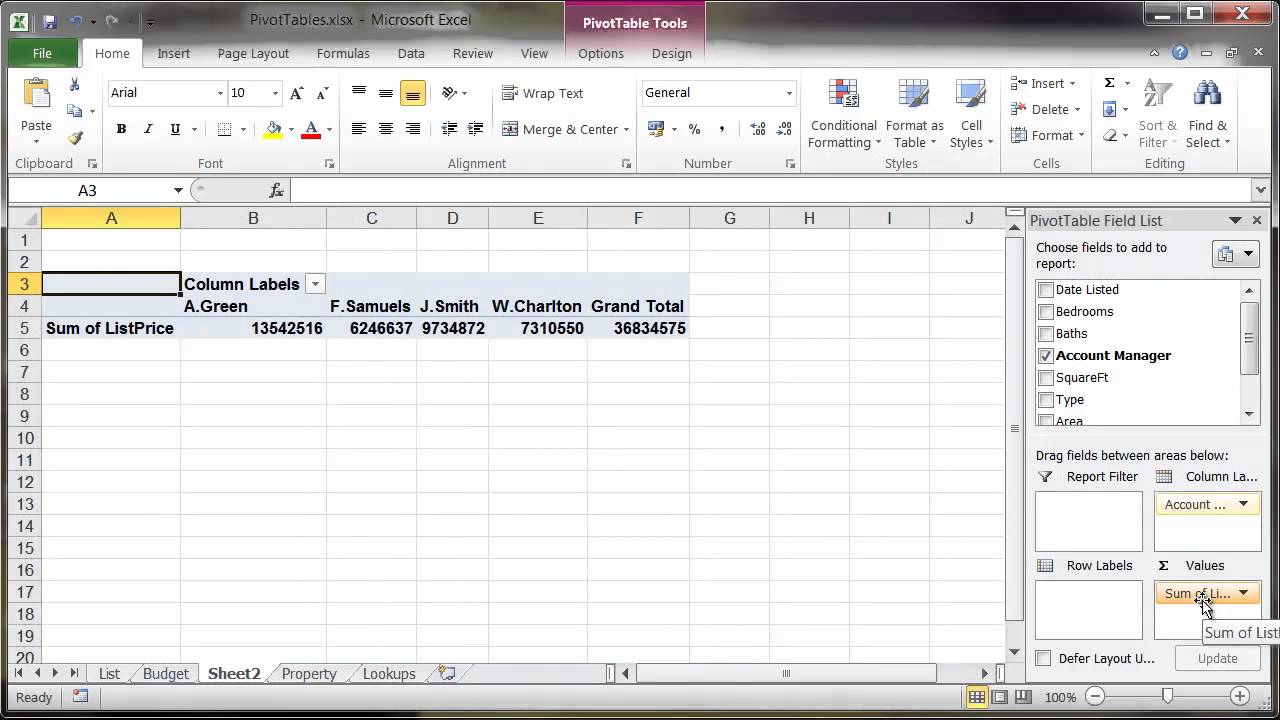Apply Percent Style format
The image size is (1280, 720).
coord(694,129)
